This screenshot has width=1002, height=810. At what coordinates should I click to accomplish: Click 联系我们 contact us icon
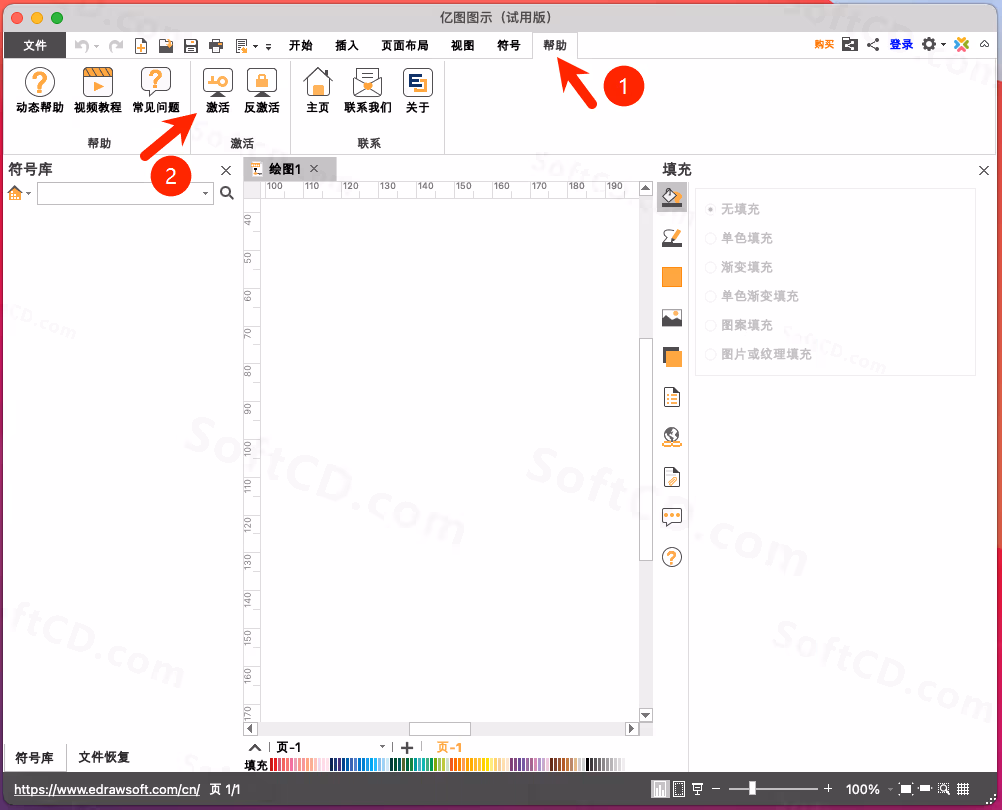click(x=367, y=91)
